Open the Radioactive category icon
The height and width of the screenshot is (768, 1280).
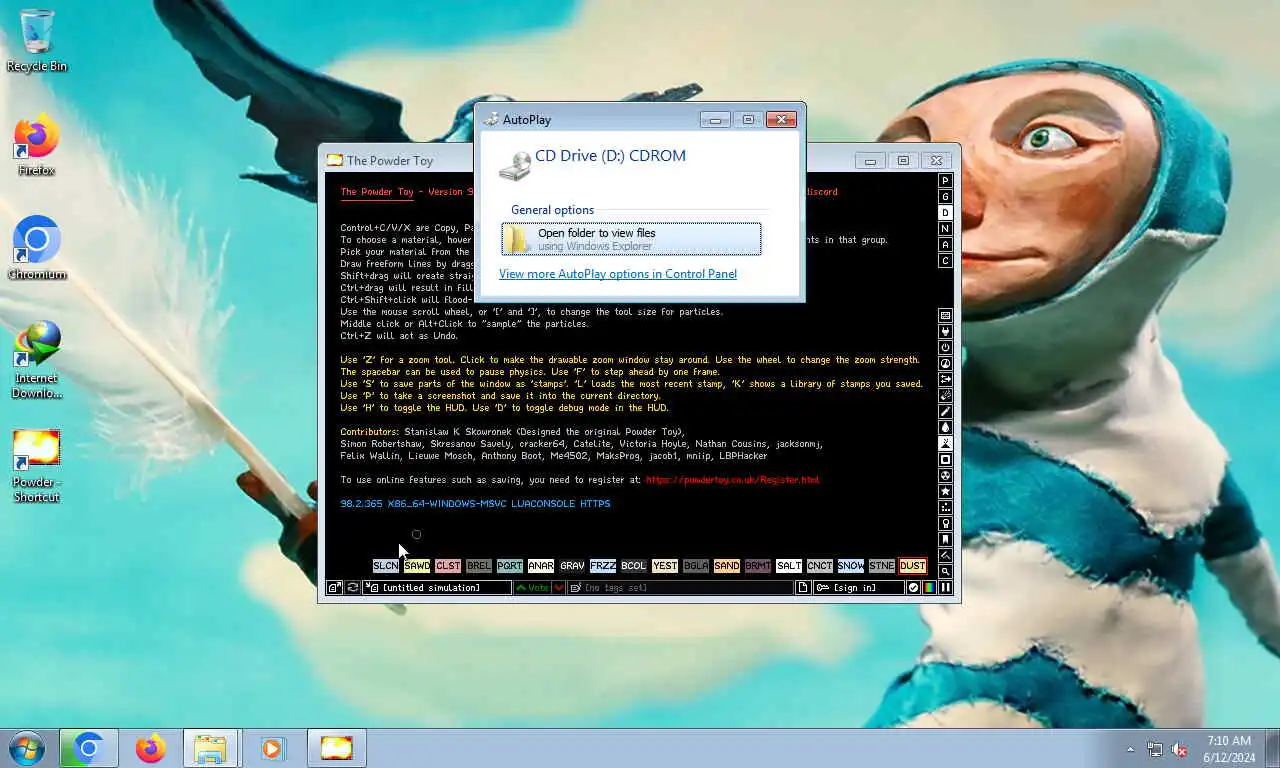(x=945, y=475)
